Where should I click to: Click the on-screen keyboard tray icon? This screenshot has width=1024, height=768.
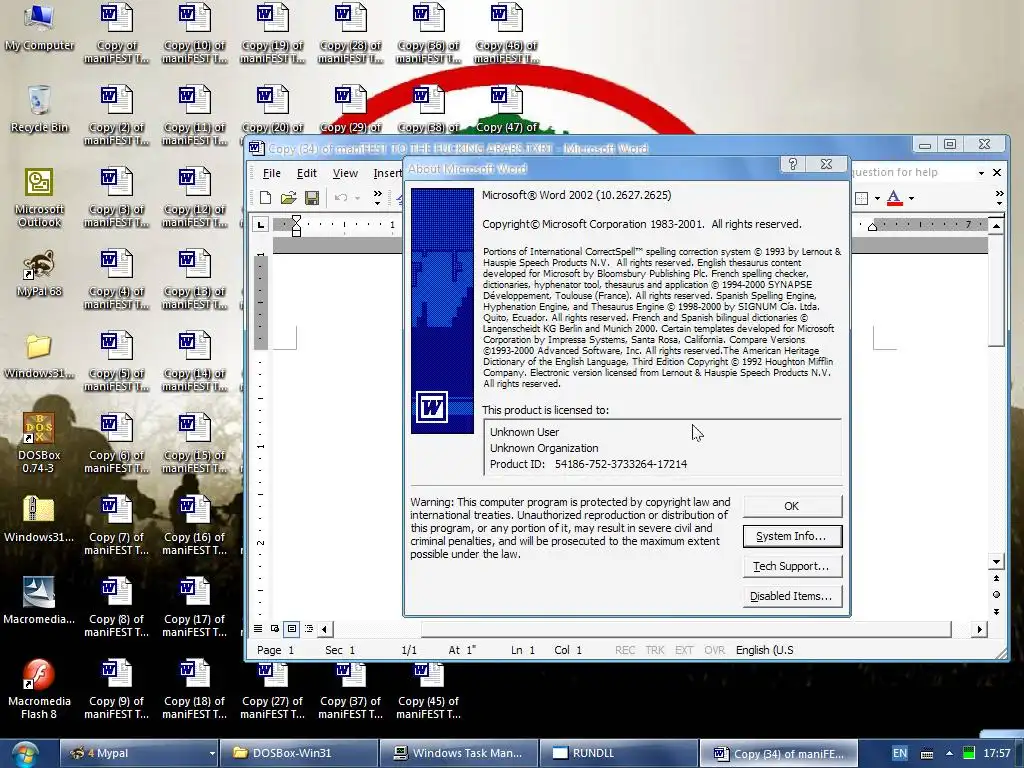(927, 754)
